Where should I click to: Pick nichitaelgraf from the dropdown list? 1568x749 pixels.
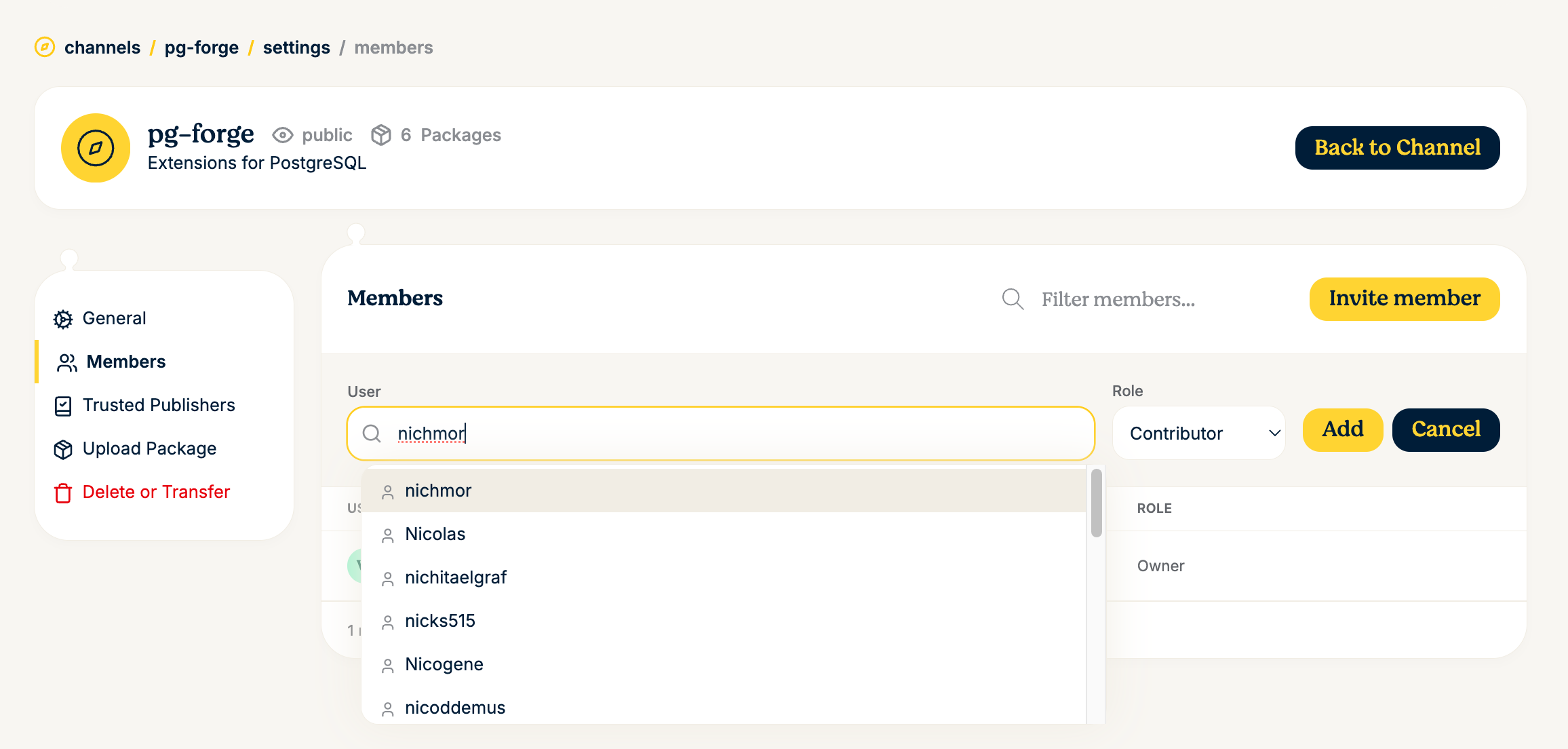456,577
